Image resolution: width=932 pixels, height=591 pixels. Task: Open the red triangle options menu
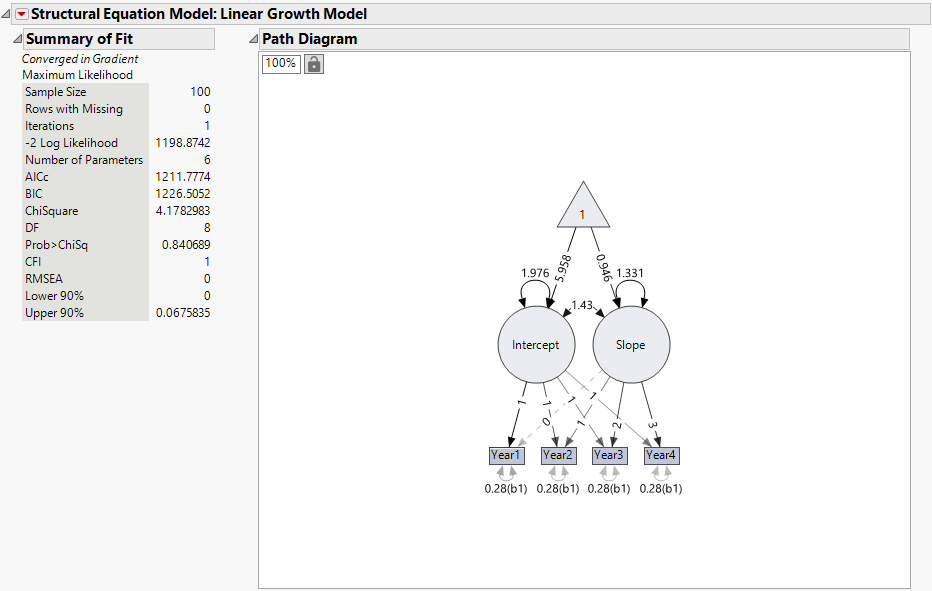(21, 13)
